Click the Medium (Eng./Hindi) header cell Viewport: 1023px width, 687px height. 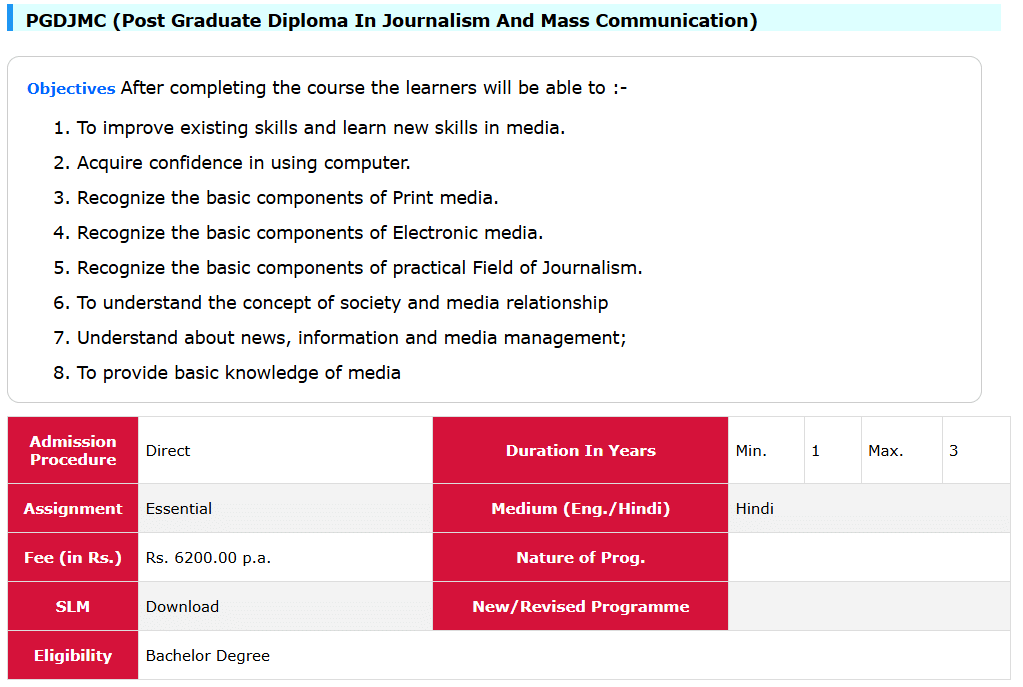coord(580,508)
